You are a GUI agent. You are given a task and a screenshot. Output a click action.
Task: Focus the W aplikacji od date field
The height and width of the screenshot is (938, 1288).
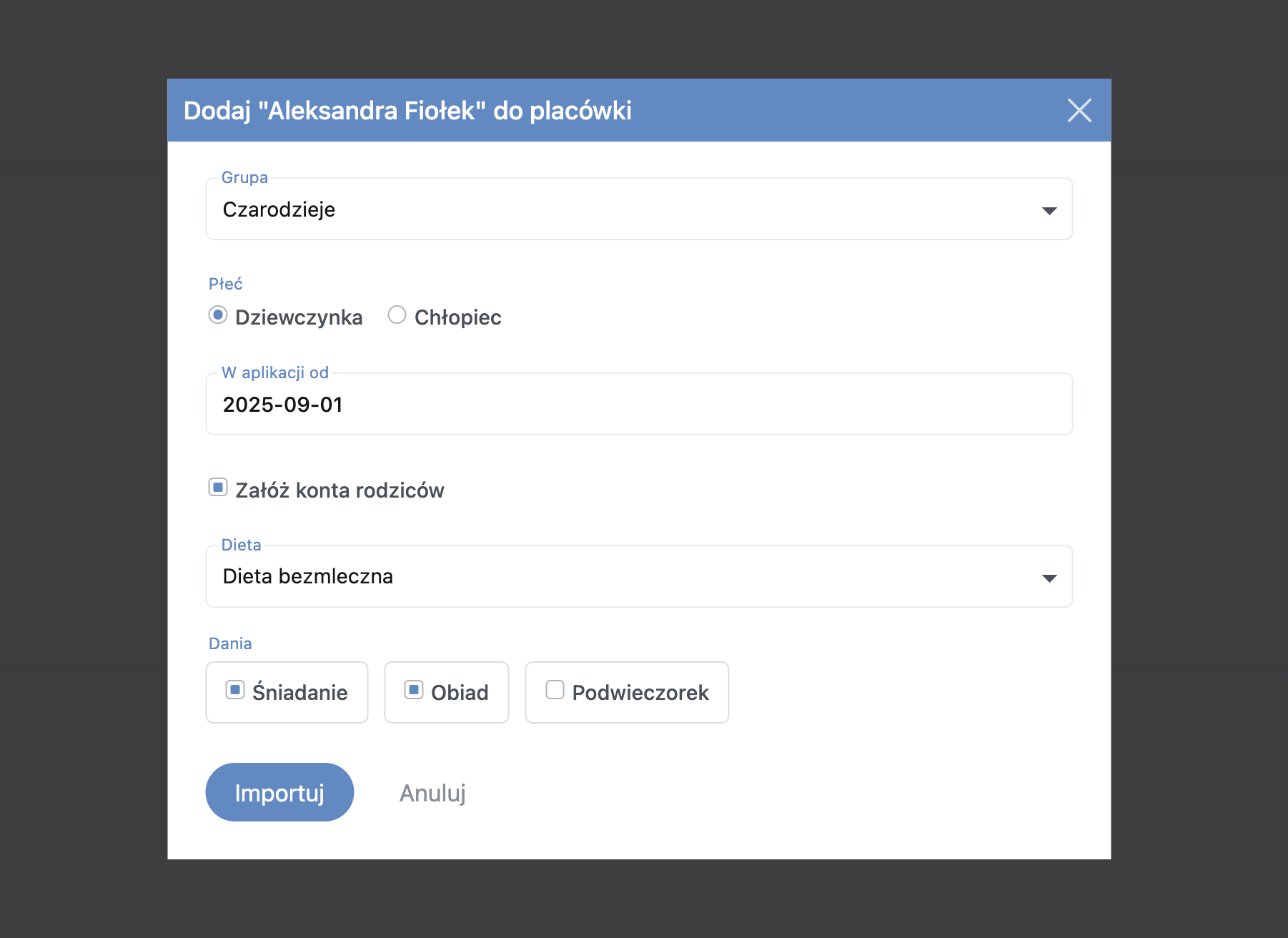tap(639, 404)
